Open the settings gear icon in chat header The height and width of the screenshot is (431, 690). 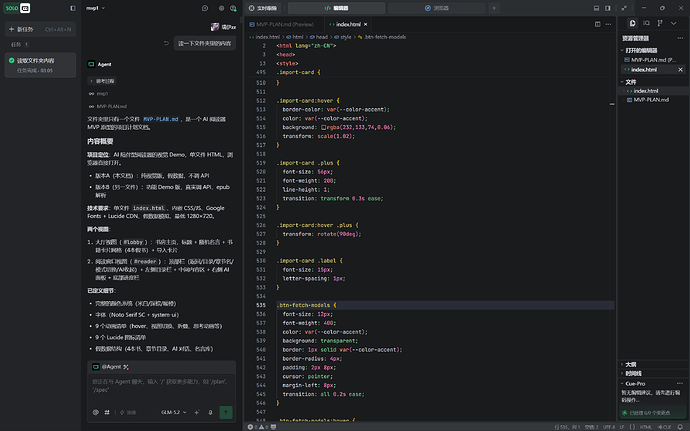[221, 8]
